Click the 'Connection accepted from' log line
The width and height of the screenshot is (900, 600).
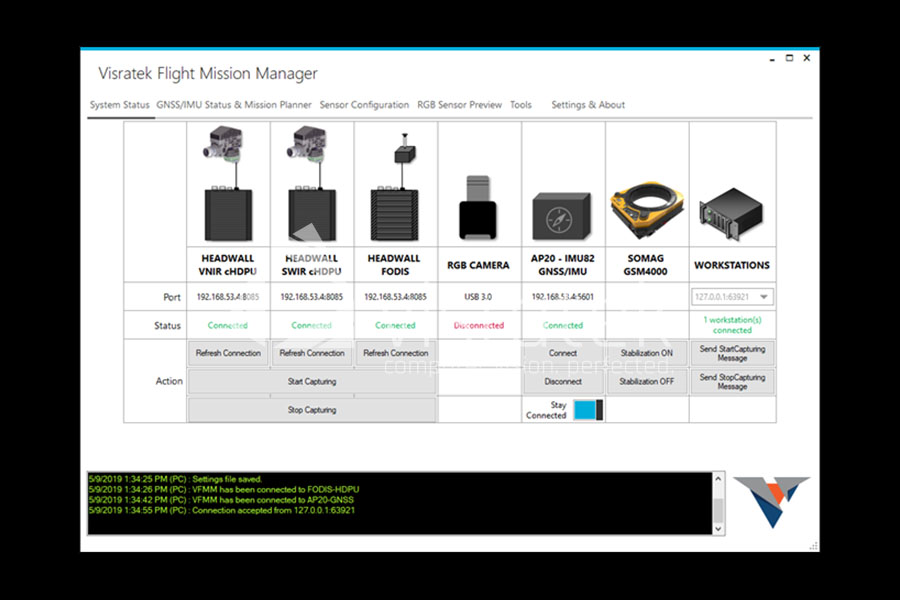click(x=222, y=510)
